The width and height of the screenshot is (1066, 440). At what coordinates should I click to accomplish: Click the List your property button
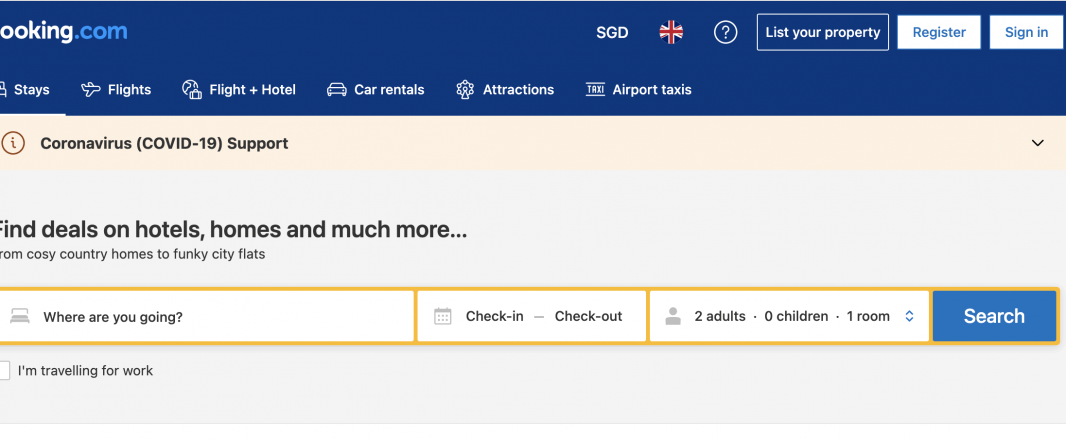click(823, 32)
